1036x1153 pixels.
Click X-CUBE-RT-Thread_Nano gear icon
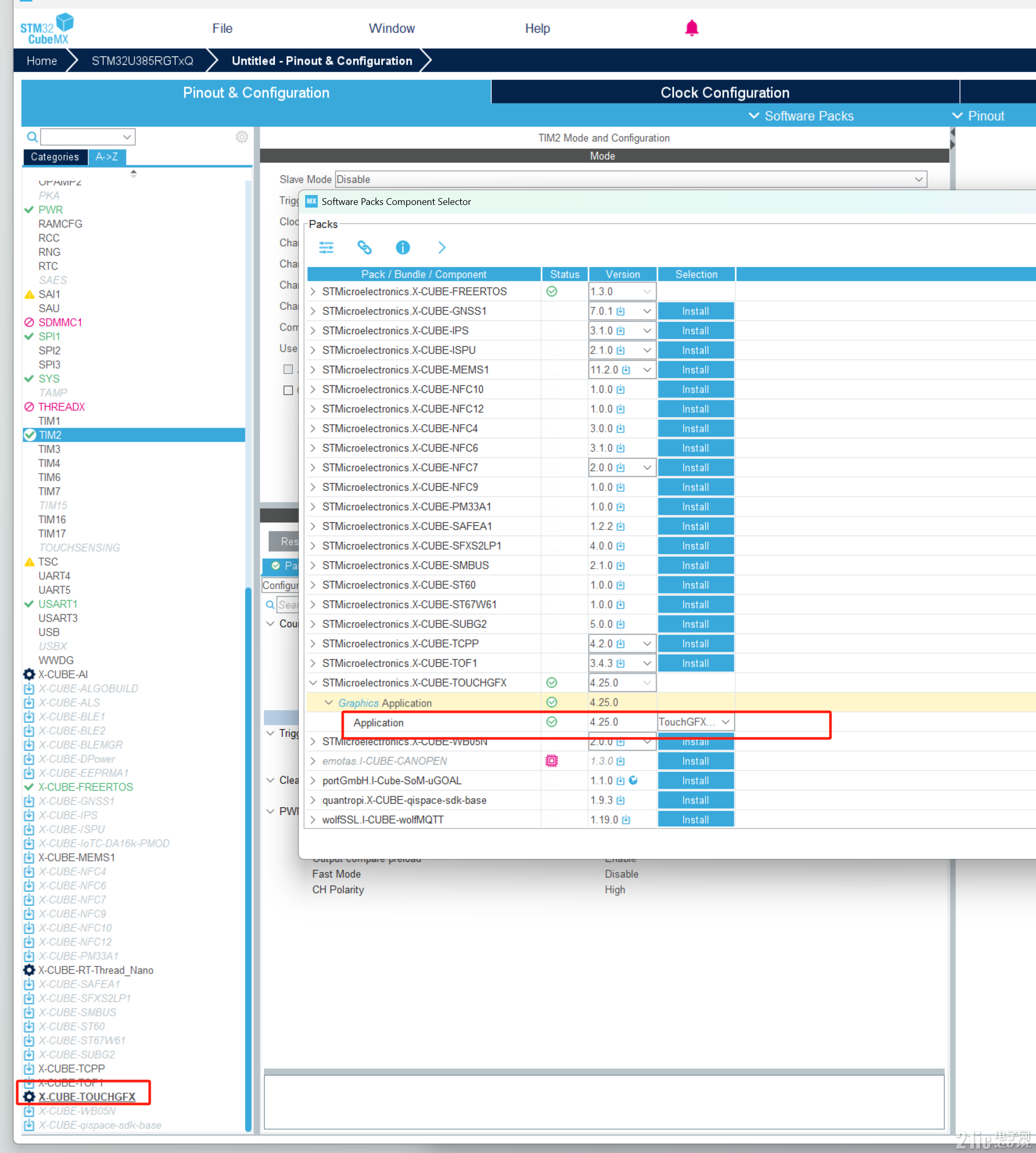pos(29,970)
